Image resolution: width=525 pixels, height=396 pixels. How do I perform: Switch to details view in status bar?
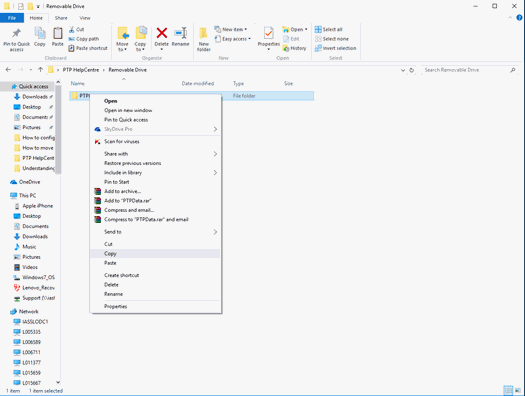(508, 390)
